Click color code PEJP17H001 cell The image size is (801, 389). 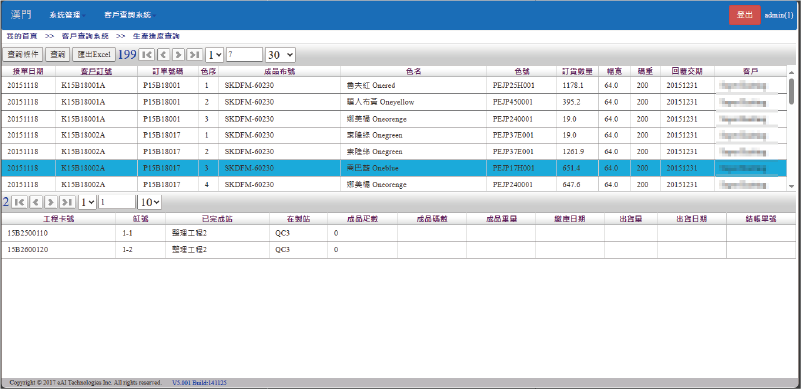(522, 168)
